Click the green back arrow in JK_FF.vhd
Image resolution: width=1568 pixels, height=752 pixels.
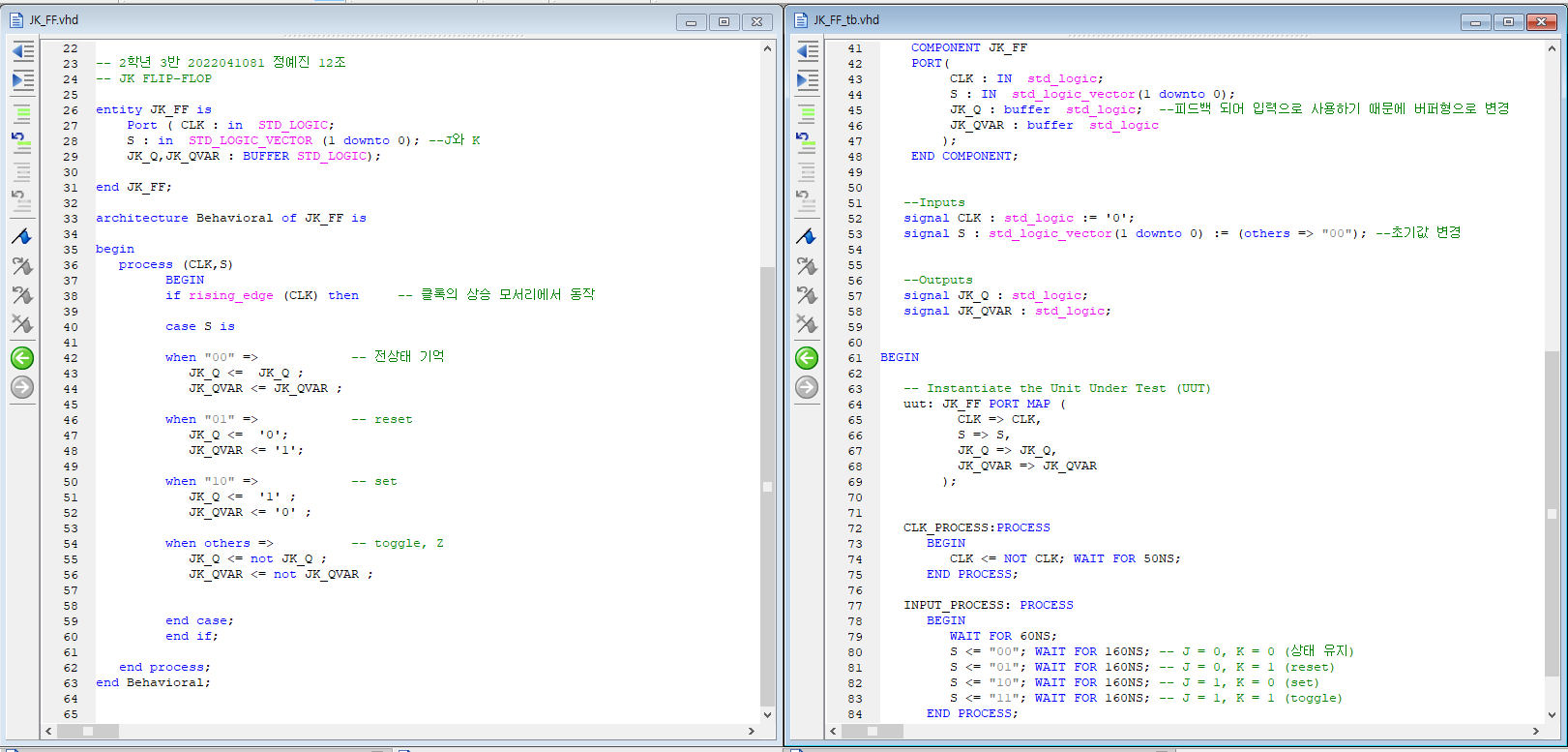coord(22,358)
